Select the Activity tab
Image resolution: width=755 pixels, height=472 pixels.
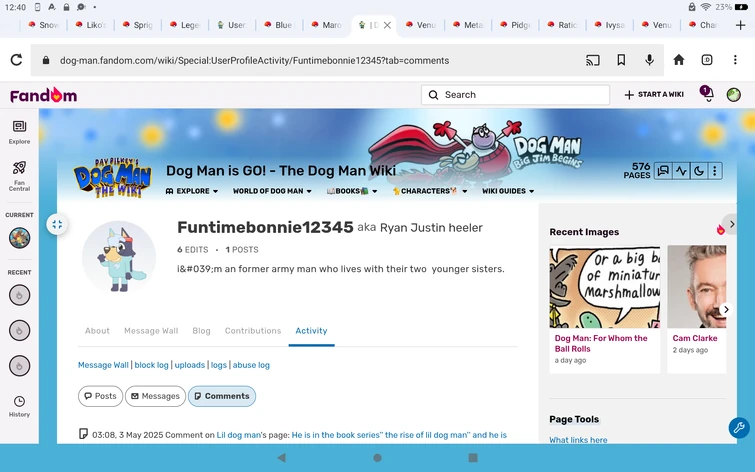311,331
